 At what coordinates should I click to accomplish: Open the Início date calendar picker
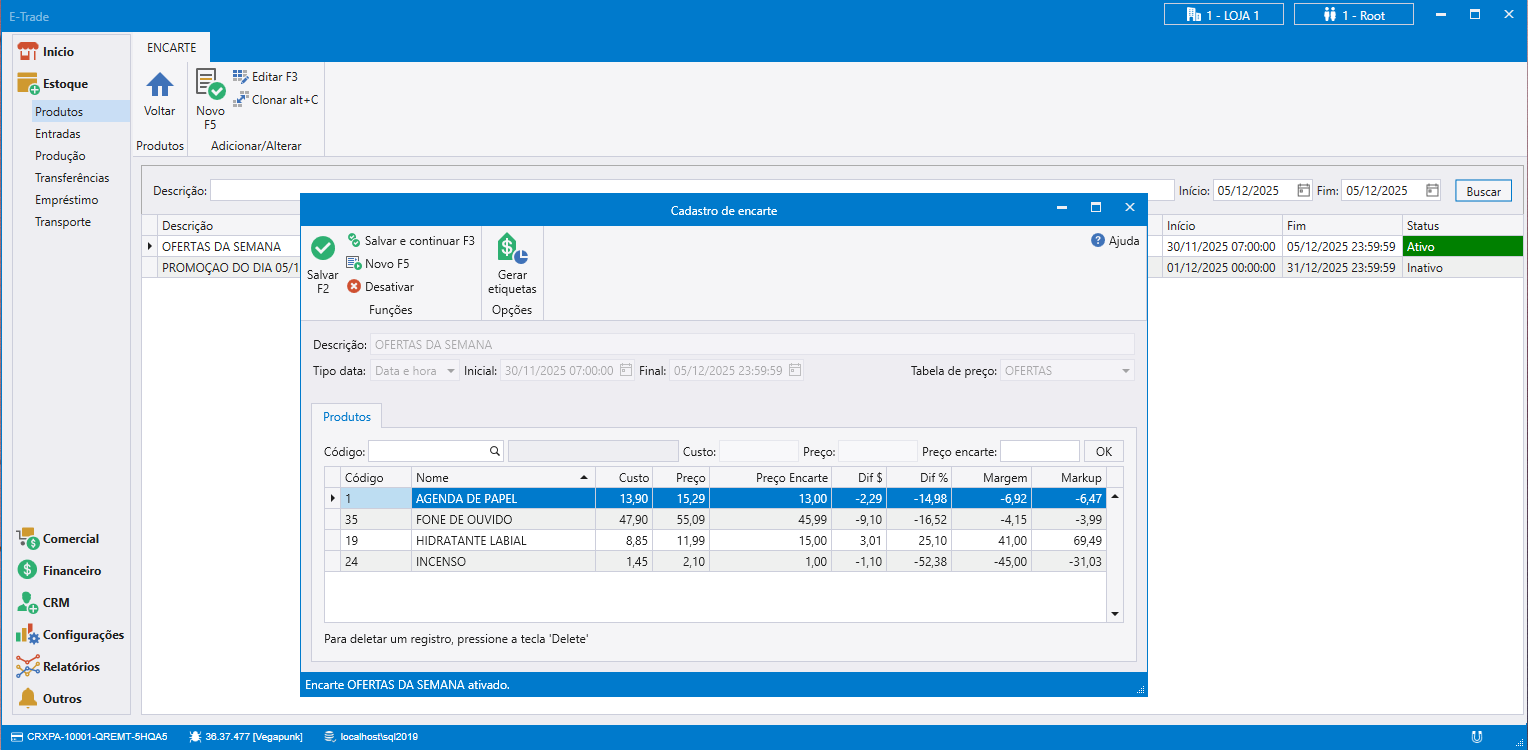(1303, 190)
